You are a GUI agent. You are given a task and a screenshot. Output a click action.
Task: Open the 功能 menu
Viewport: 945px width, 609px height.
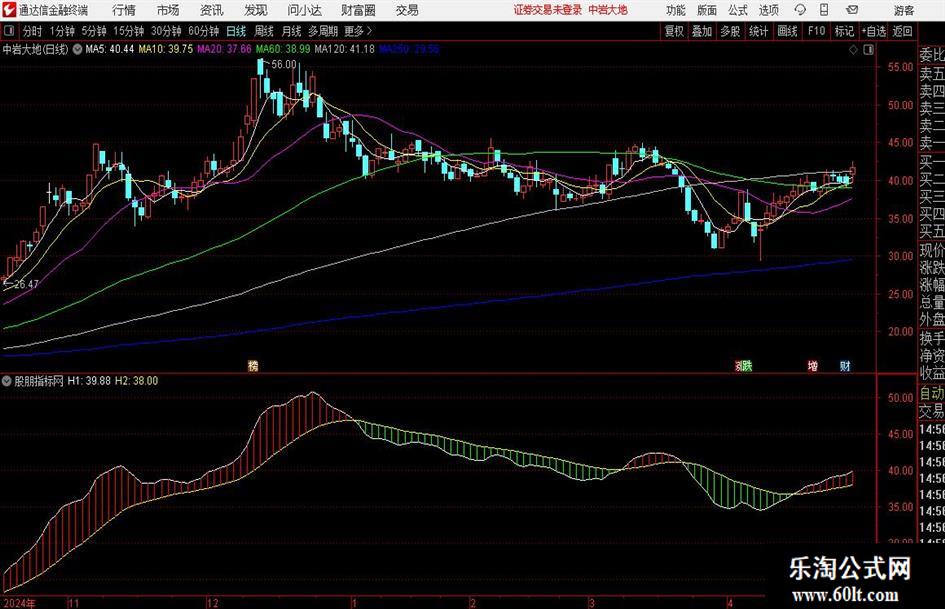point(676,10)
